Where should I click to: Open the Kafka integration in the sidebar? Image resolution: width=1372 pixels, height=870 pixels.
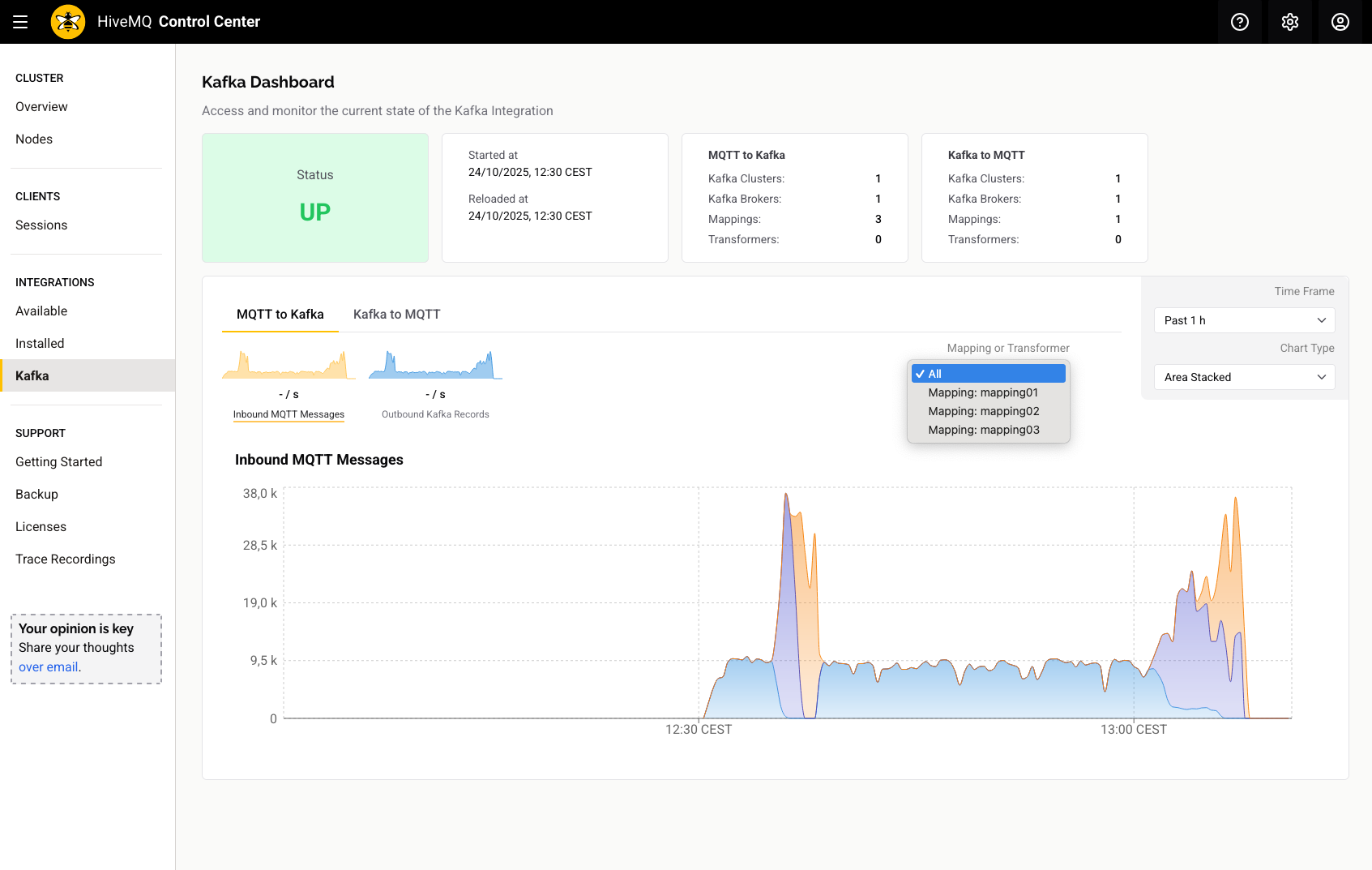32,375
